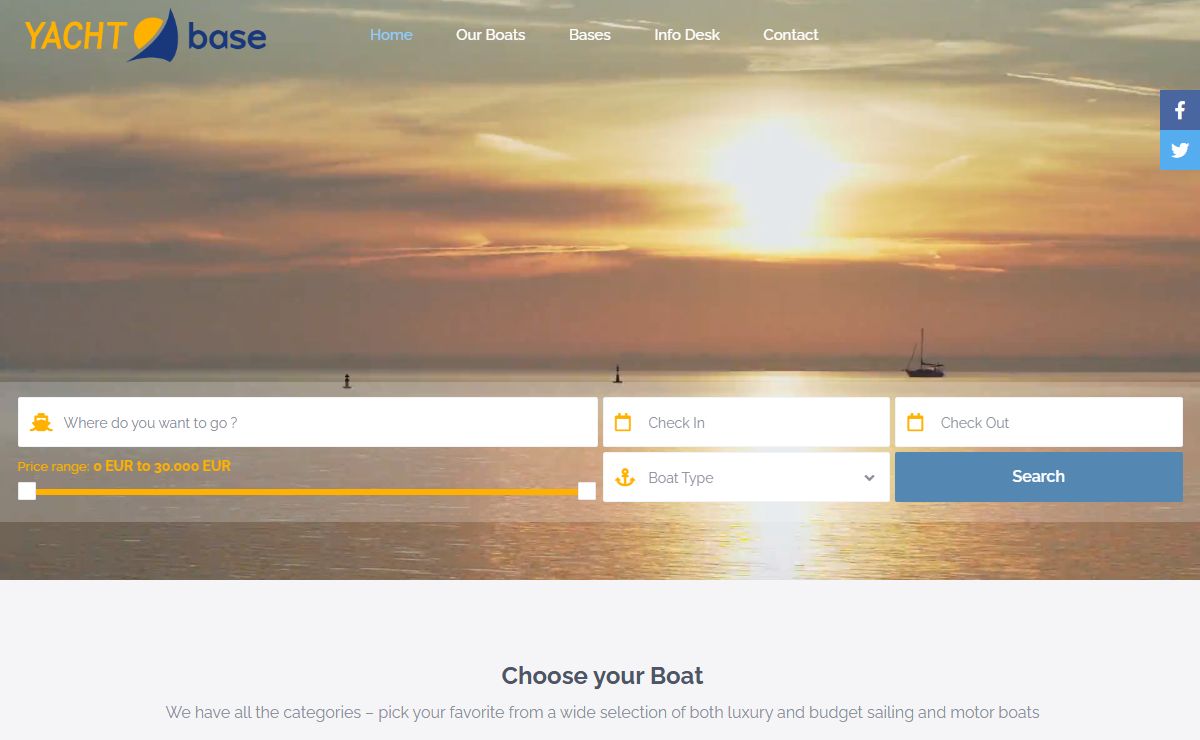Click the ship icon in destination field
The width and height of the screenshot is (1200, 740).
click(41, 423)
